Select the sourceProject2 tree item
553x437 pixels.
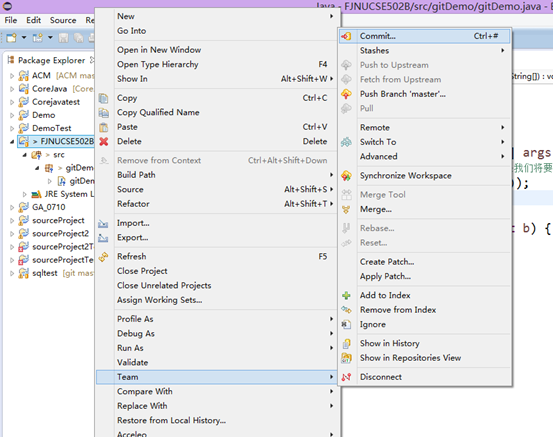tap(60, 233)
